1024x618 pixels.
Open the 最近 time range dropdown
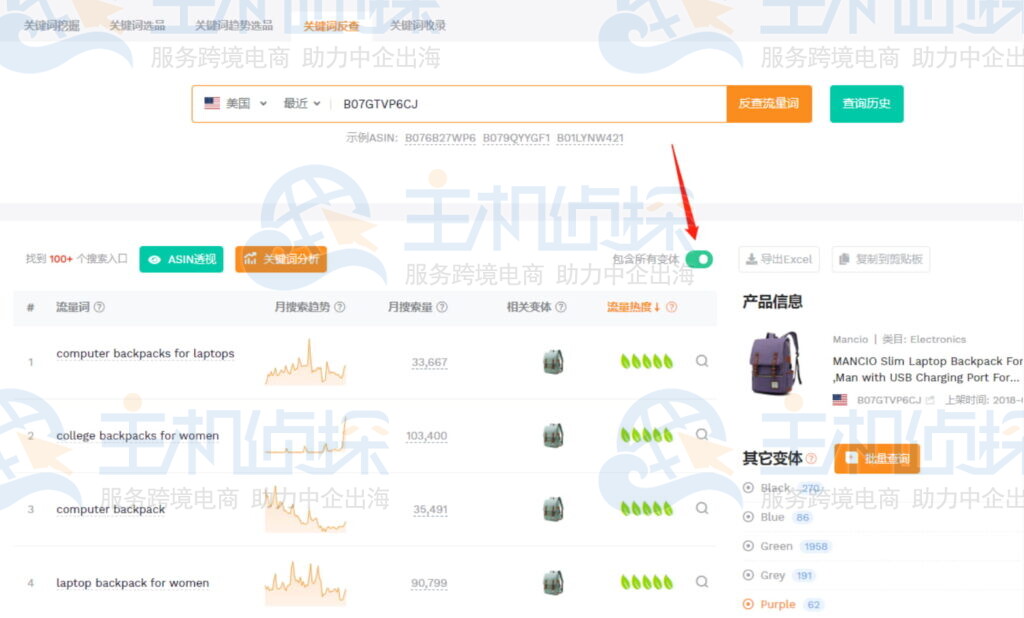point(300,101)
